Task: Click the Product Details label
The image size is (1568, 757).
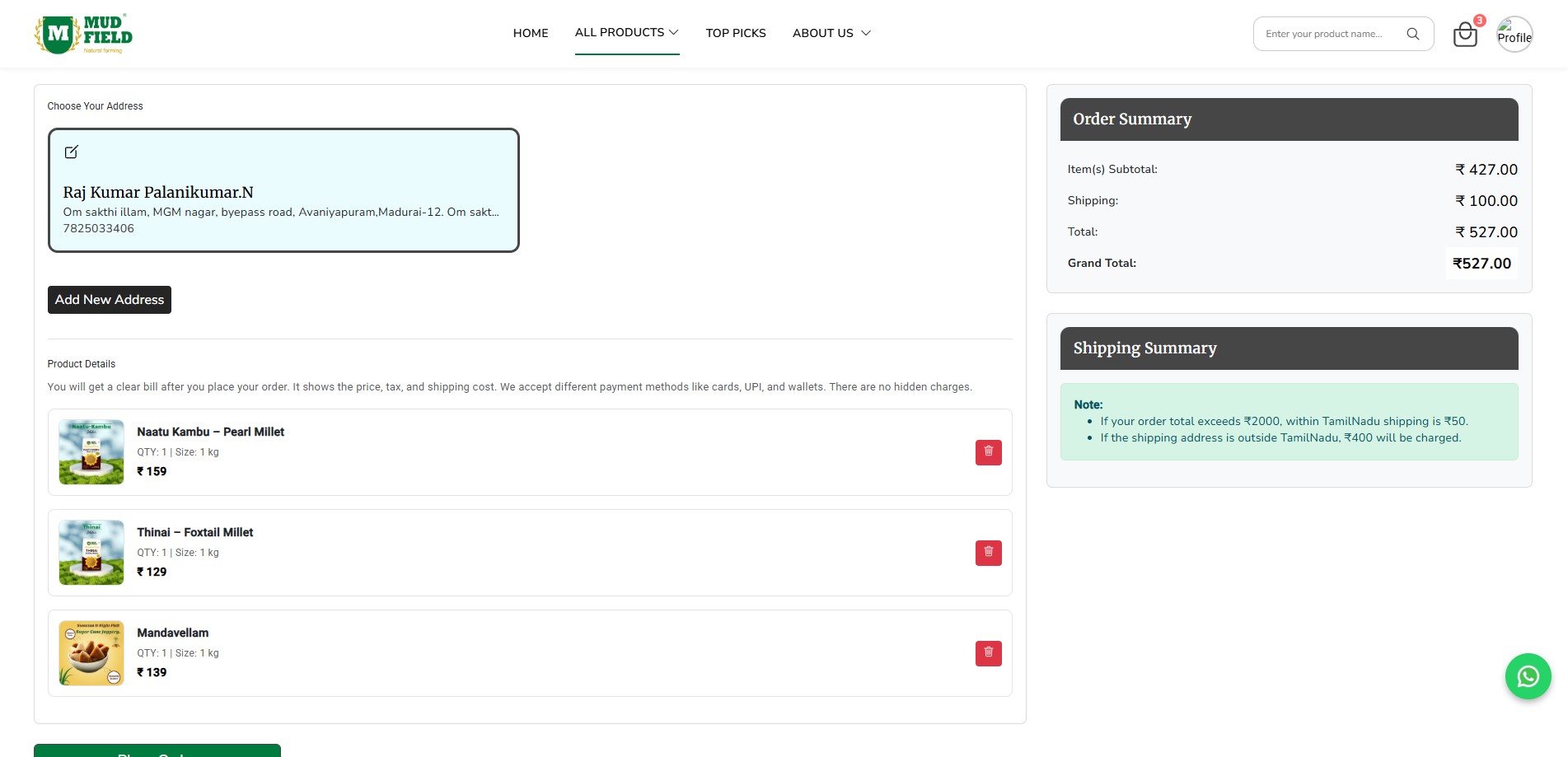Action: click(82, 364)
